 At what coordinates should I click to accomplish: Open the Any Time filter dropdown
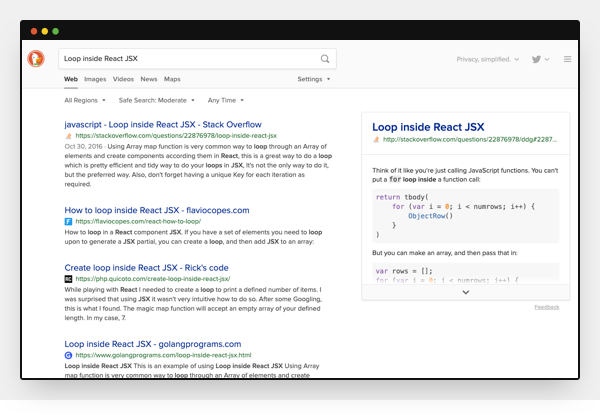(226, 100)
